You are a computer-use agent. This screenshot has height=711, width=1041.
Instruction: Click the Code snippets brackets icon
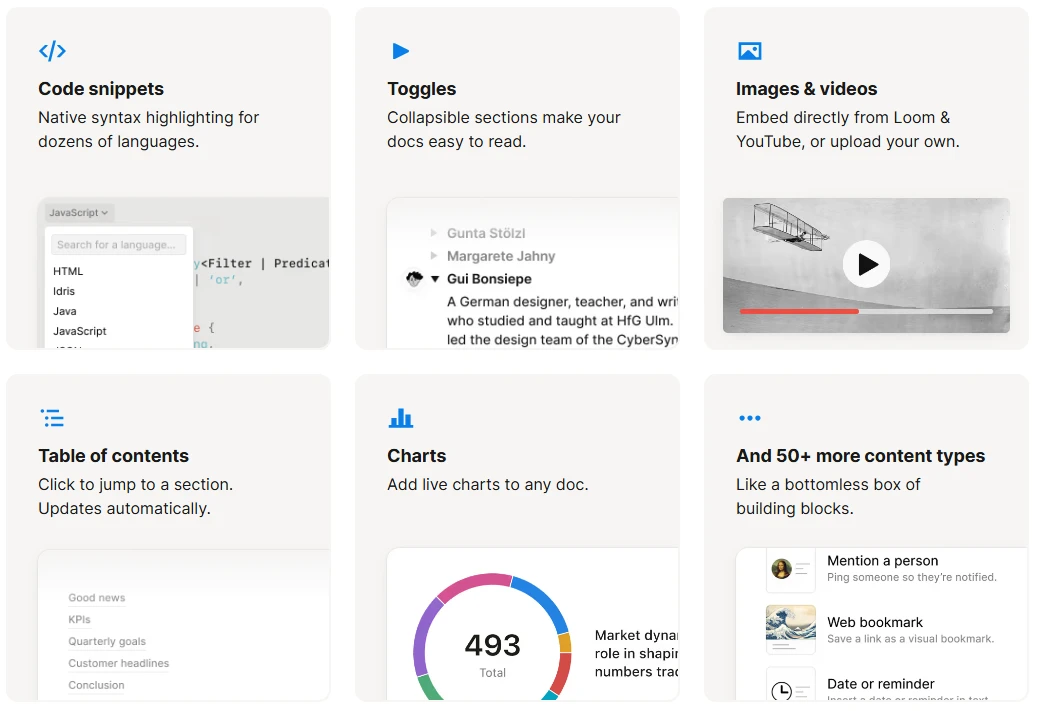[x=52, y=51]
